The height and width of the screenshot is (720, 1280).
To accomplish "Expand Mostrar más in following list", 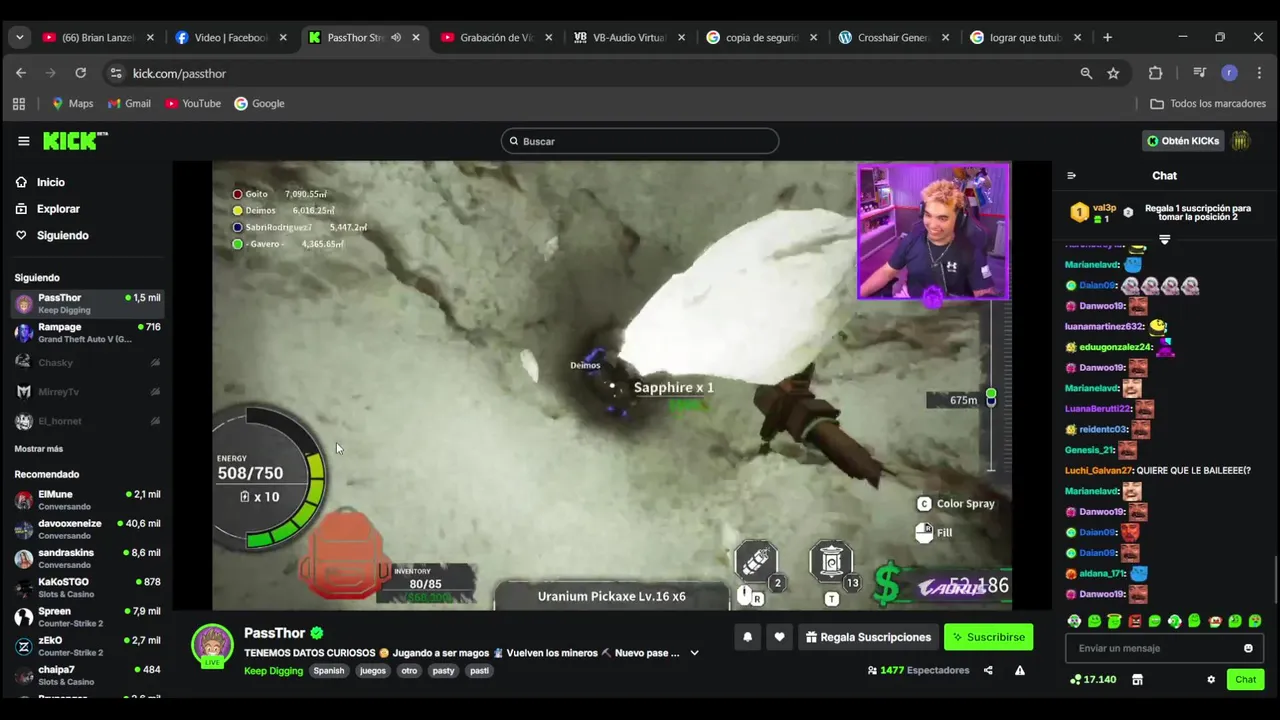I will [x=39, y=449].
